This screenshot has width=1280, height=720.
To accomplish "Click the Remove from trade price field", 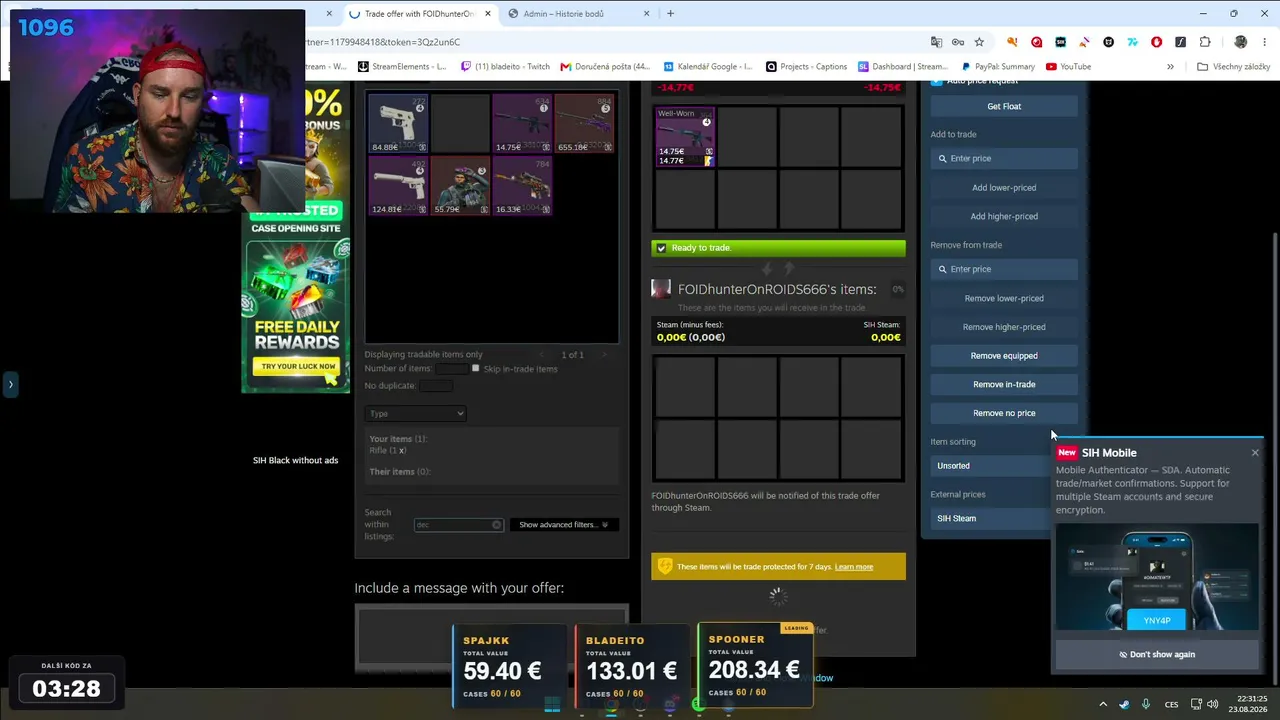I will [1004, 269].
